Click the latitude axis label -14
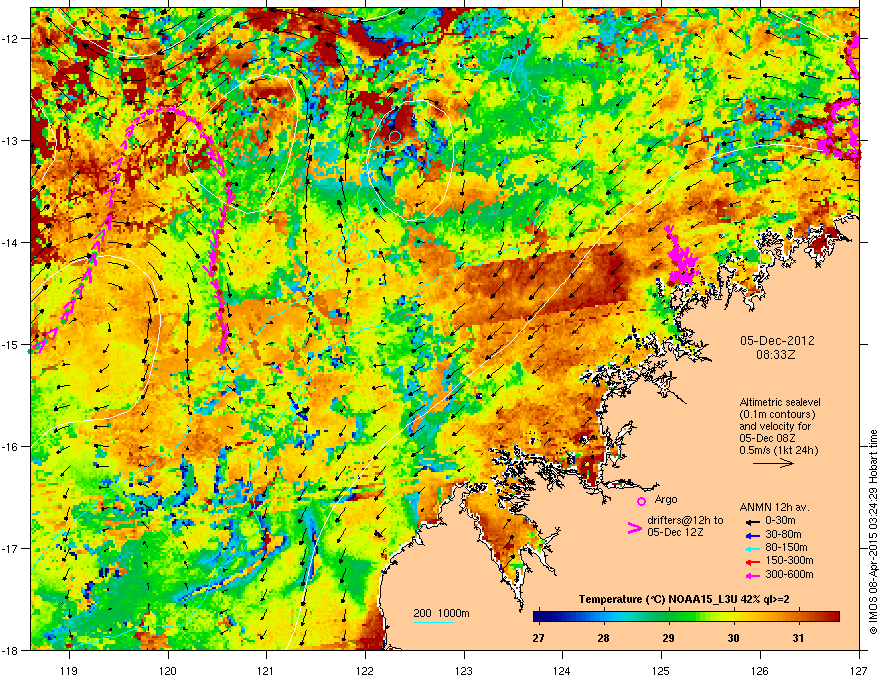 click(11, 242)
